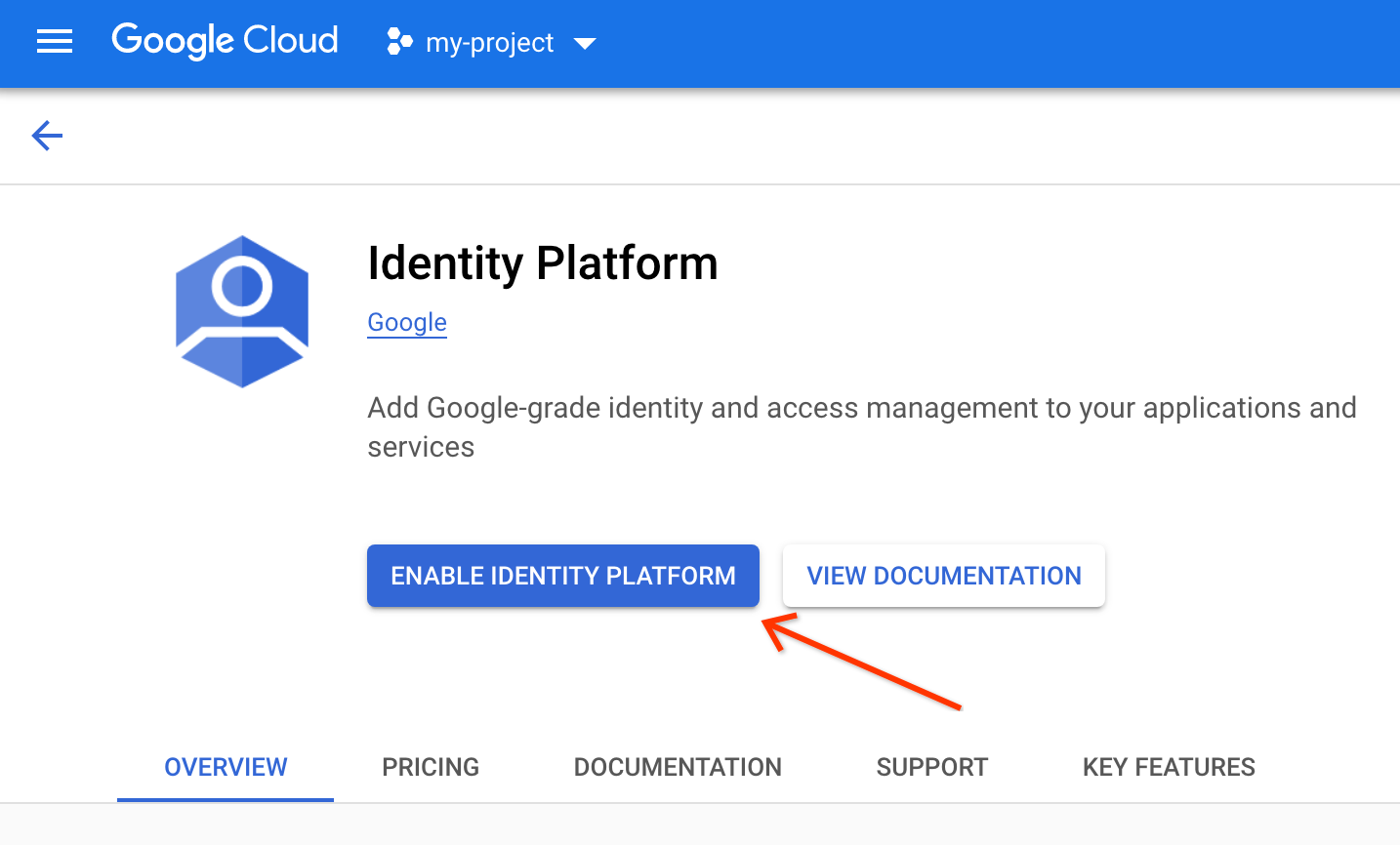
Task: Show the Key Features tab
Action: coord(1169,767)
